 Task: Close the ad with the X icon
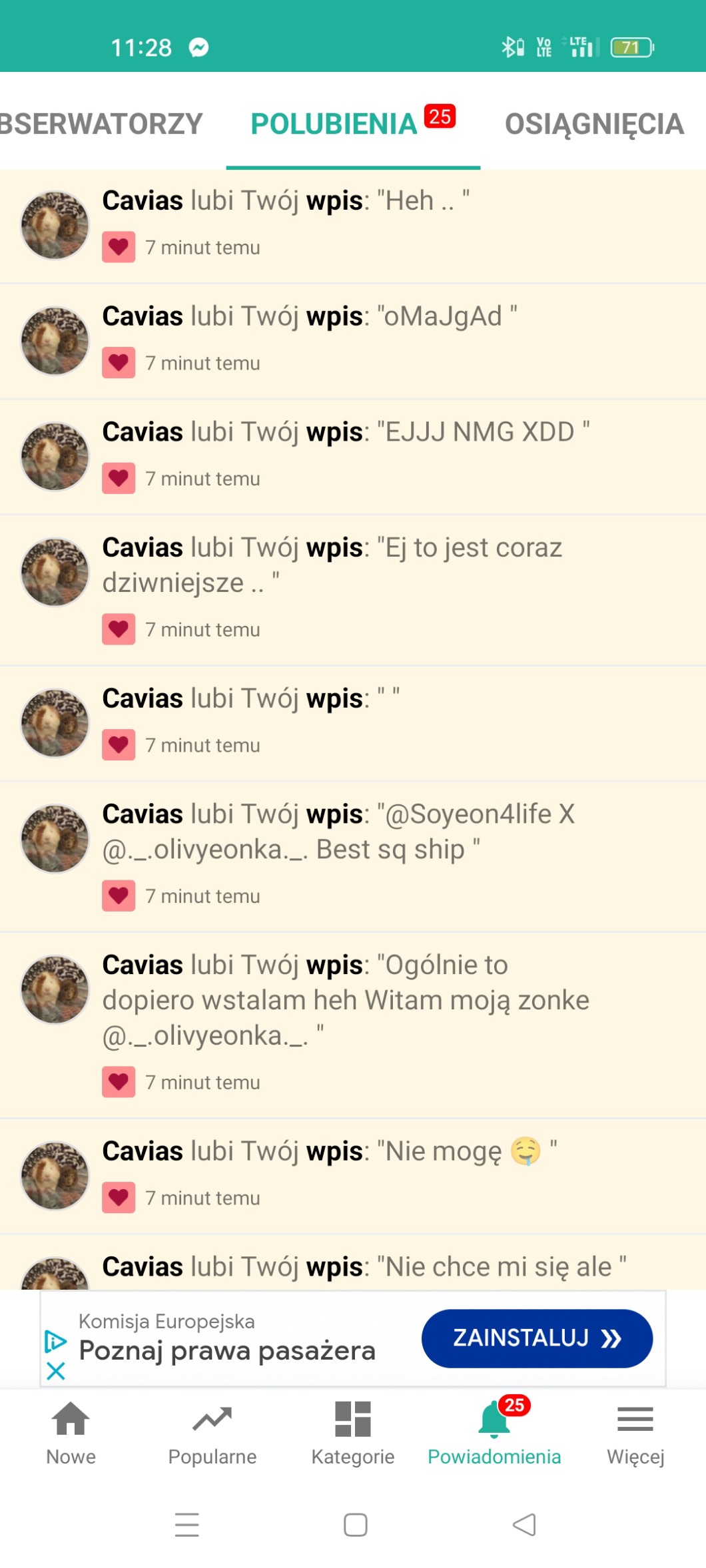(x=56, y=1370)
